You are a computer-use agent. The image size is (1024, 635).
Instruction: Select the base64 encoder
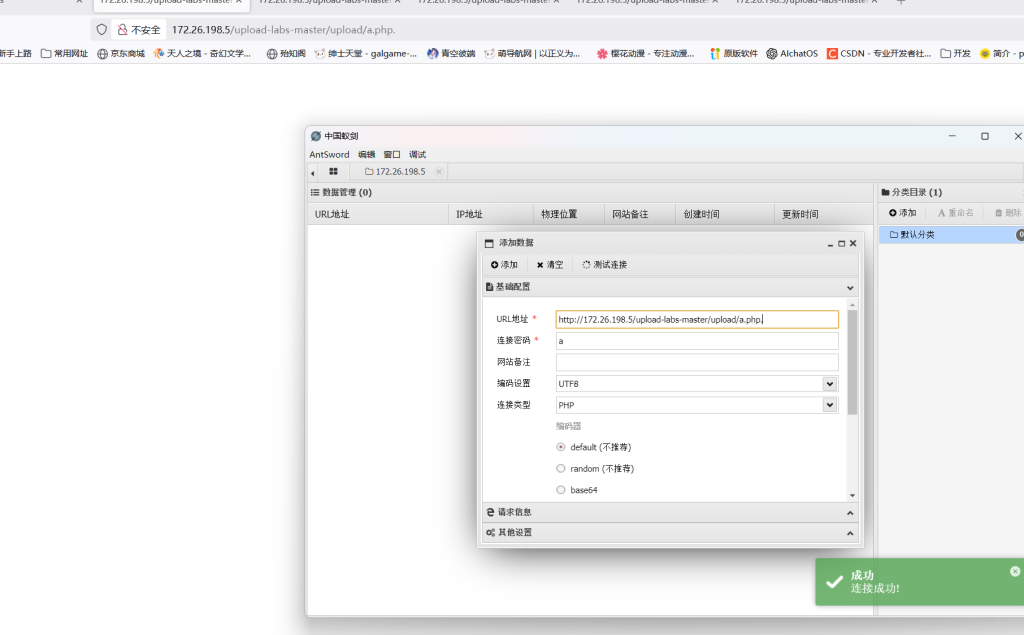[x=561, y=490]
